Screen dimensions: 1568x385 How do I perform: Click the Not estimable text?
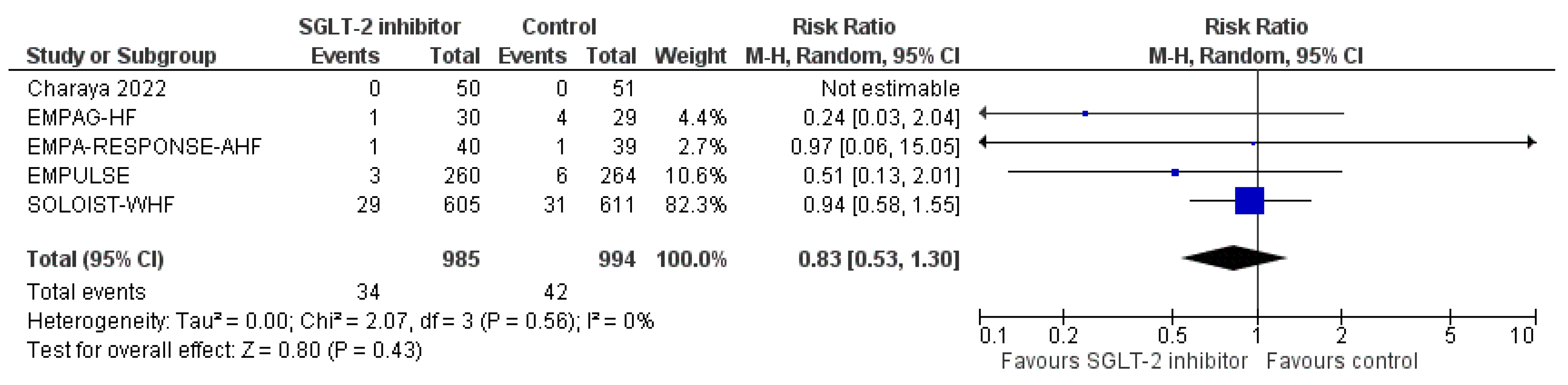tap(890, 89)
